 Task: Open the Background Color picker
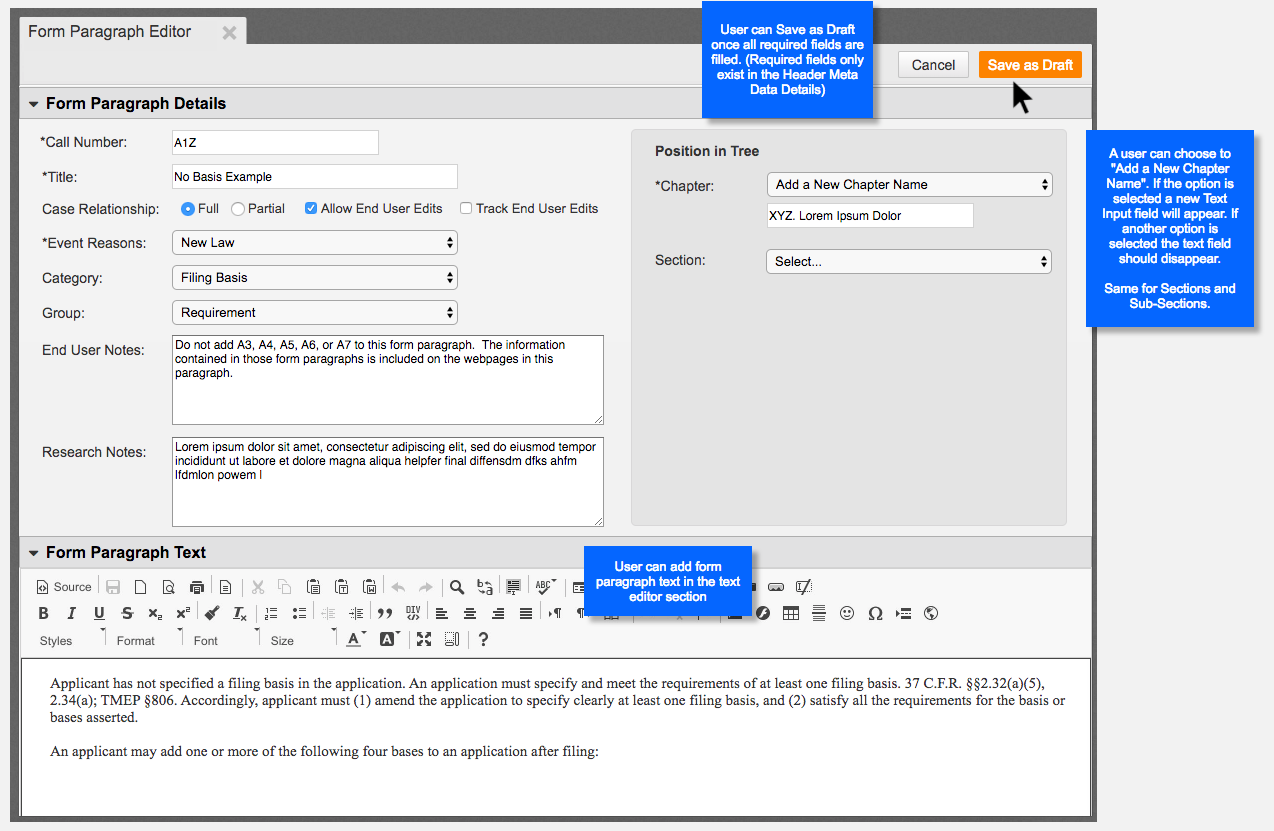tap(389, 639)
